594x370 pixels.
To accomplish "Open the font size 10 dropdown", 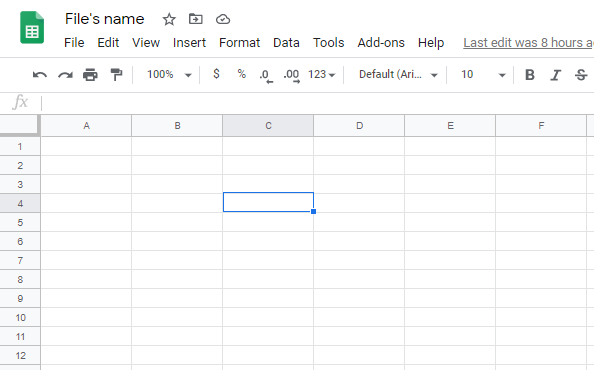I will (x=483, y=74).
